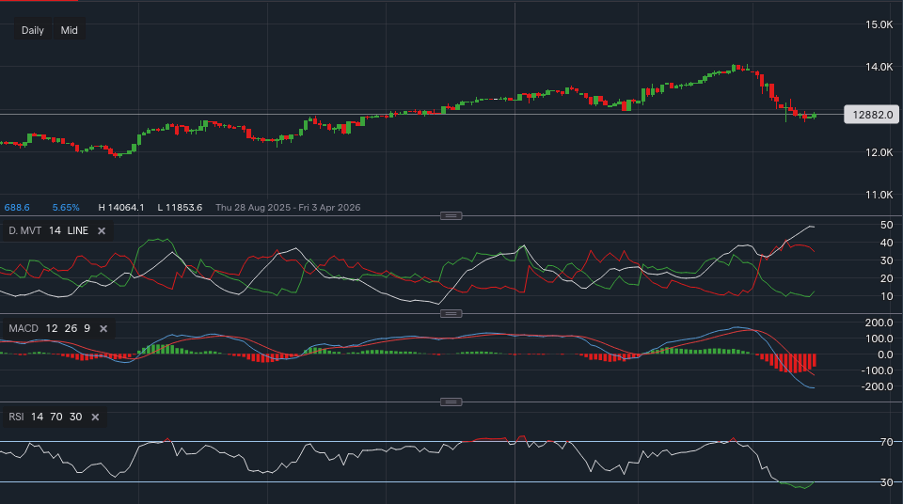The height and width of the screenshot is (504, 904).
Task: Click the date range Thu 28 Aug 2025 text
Action: (x=252, y=207)
